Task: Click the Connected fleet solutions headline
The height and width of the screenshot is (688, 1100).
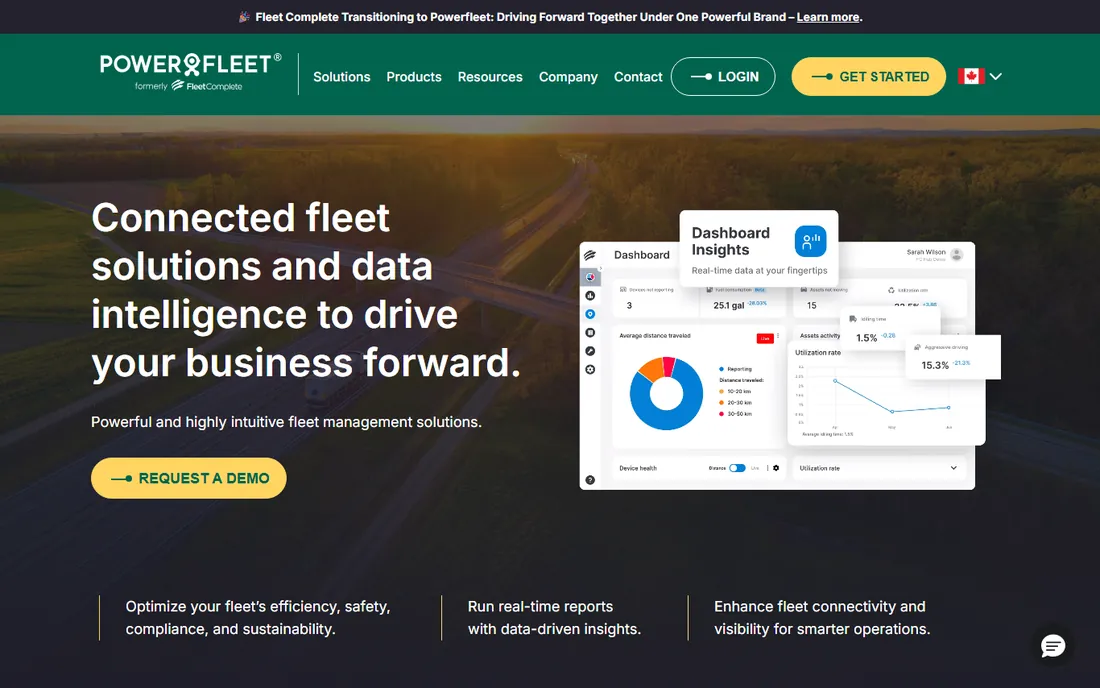Action: coord(306,290)
